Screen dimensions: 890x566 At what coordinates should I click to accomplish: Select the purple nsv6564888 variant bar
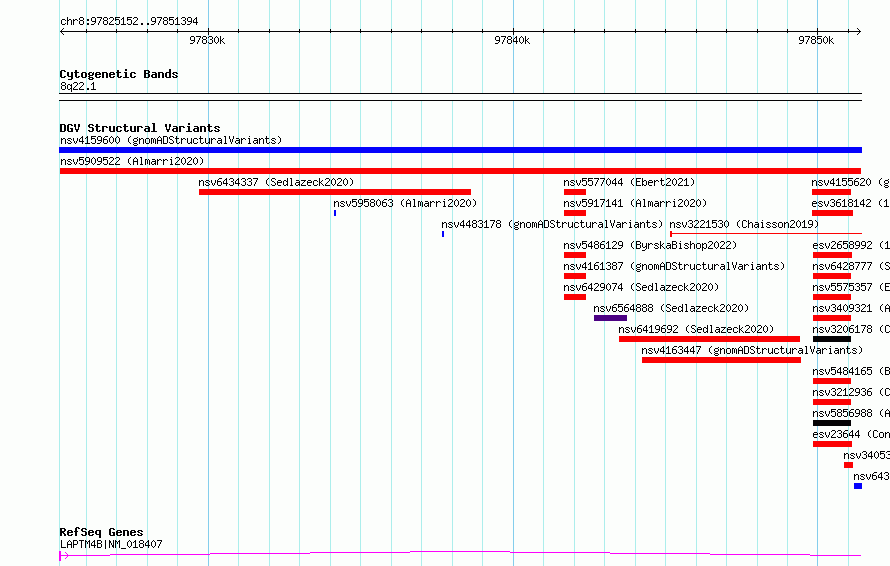tap(610, 318)
